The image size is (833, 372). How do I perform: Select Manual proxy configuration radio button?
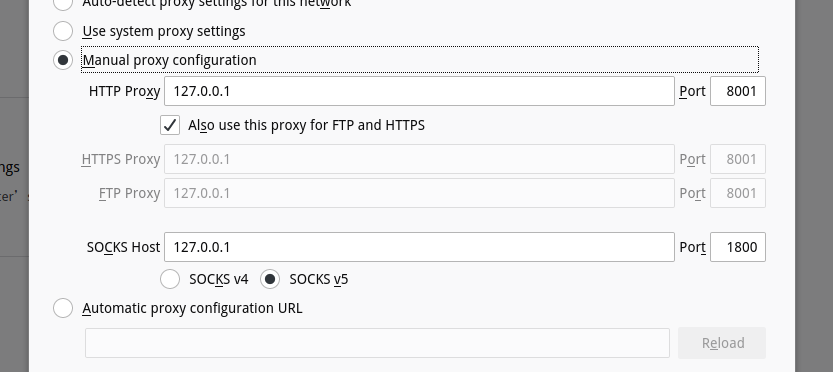(63, 60)
